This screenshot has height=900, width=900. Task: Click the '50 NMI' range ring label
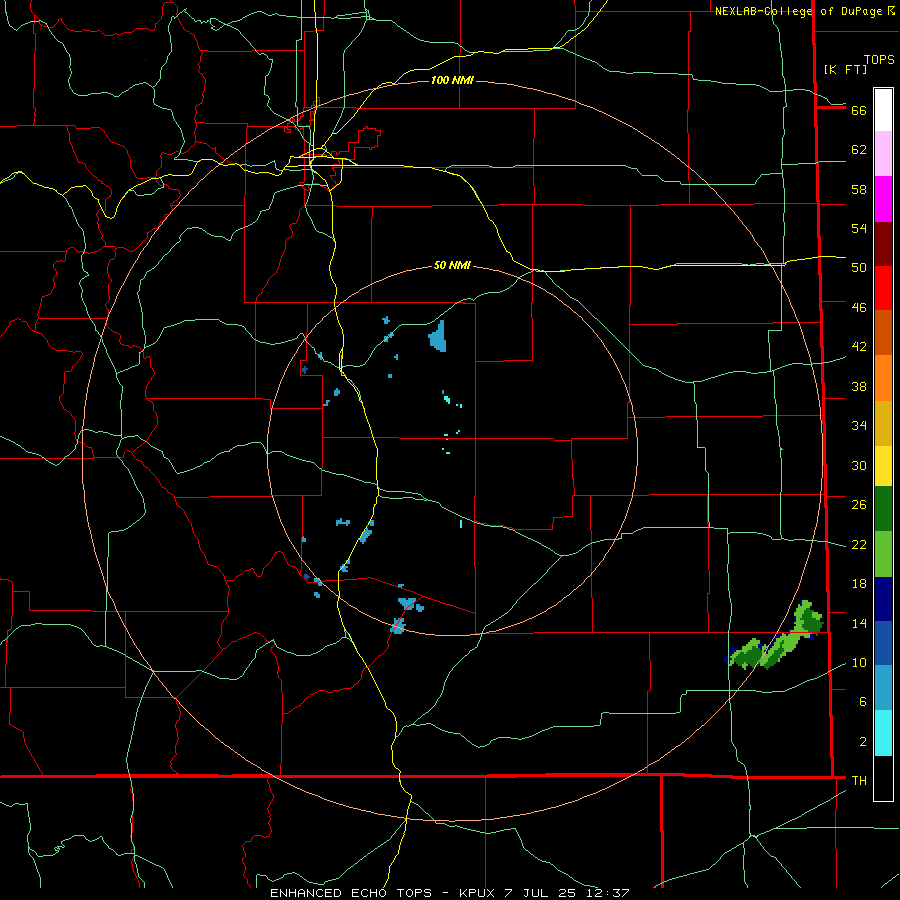[x=452, y=265]
